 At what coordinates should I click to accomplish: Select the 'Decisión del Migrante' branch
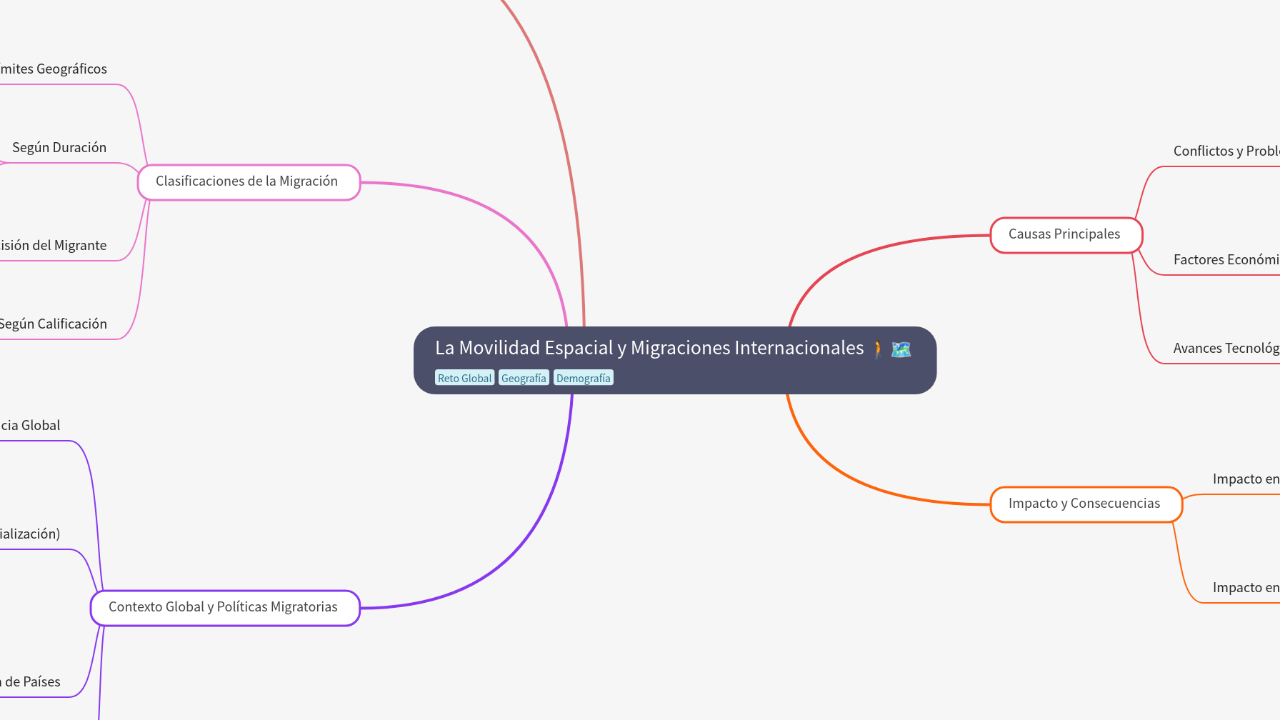tap(54, 244)
